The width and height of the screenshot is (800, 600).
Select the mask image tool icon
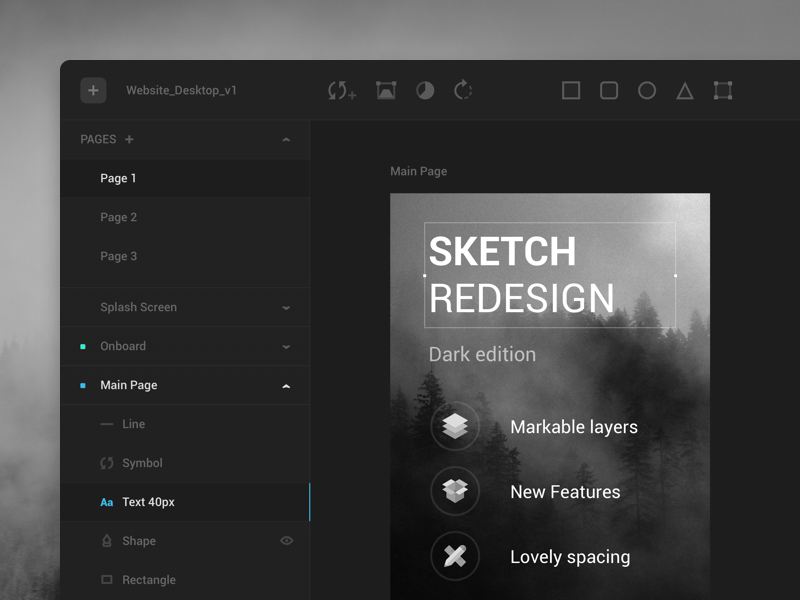pyautogui.click(x=386, y=91)
